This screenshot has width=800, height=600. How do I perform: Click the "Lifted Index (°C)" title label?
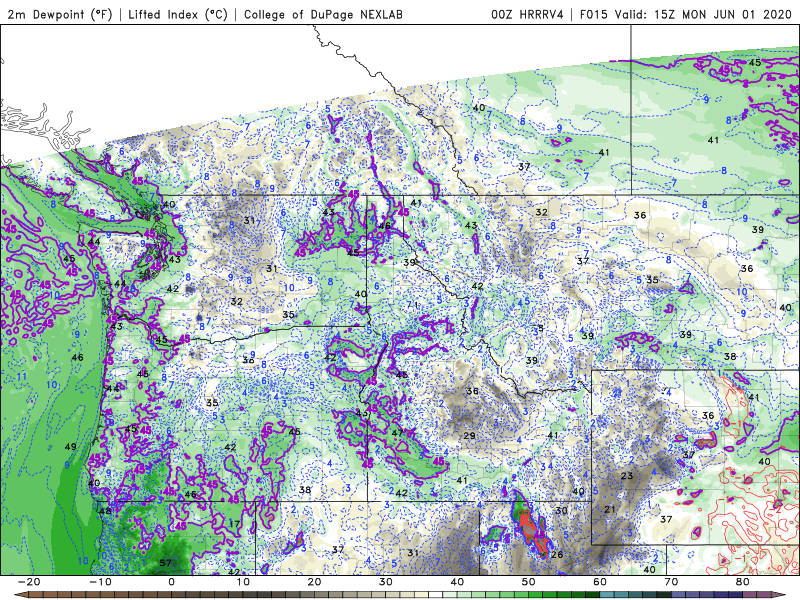[178, 14]
